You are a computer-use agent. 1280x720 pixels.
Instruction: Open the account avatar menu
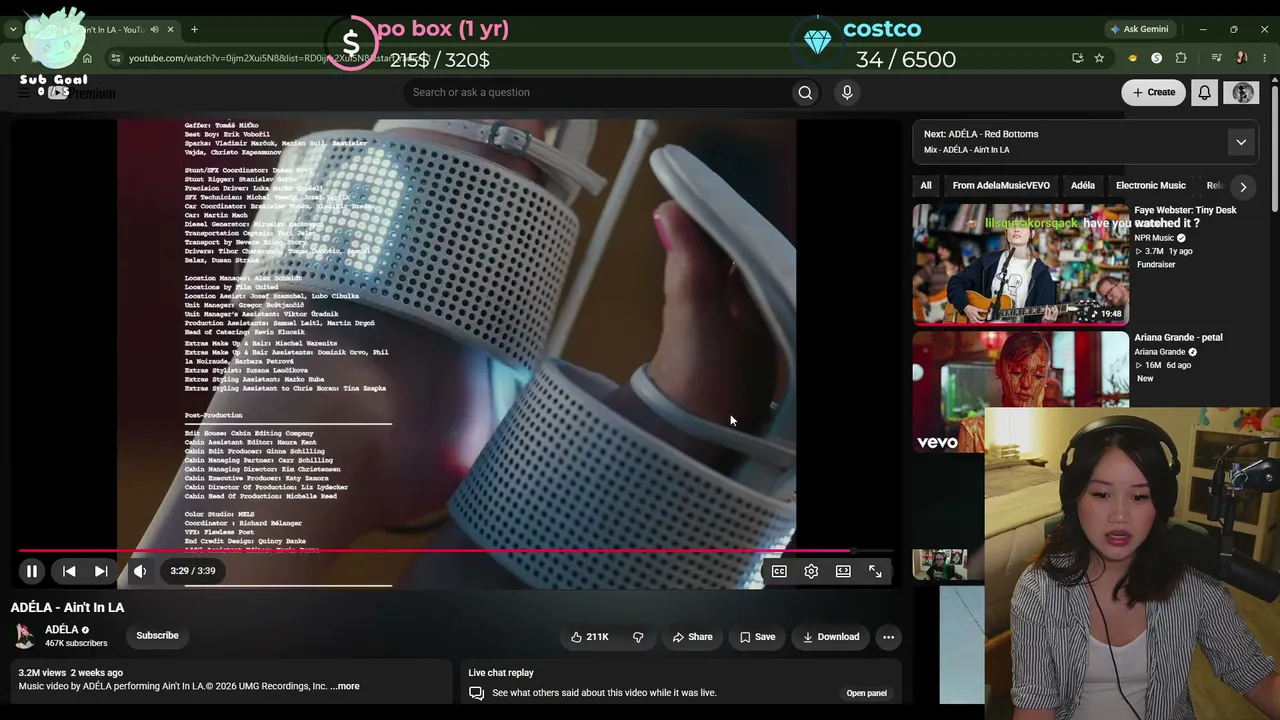point(1243,92)
